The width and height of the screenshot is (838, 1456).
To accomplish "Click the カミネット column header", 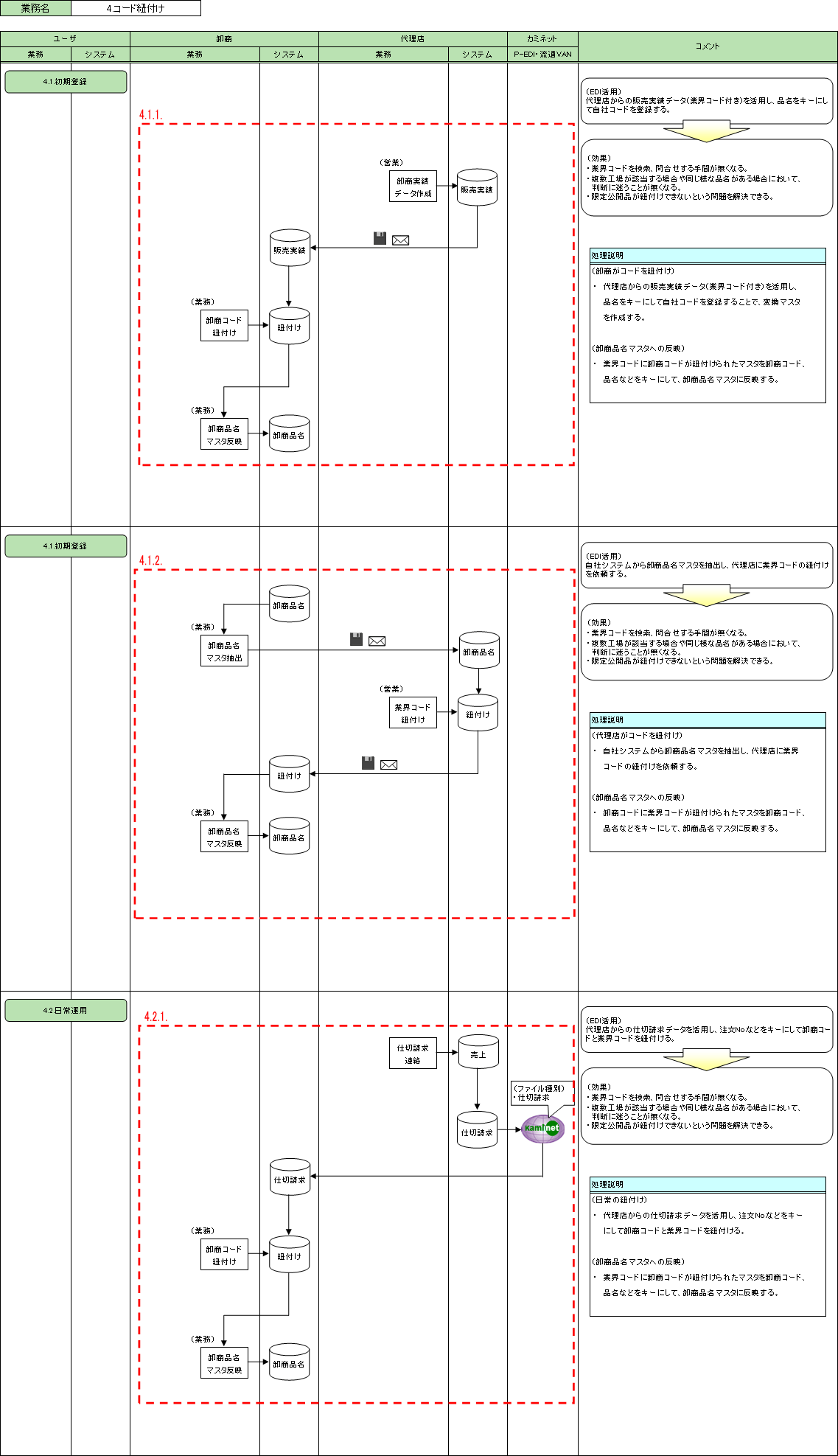I will coord(542,39).
